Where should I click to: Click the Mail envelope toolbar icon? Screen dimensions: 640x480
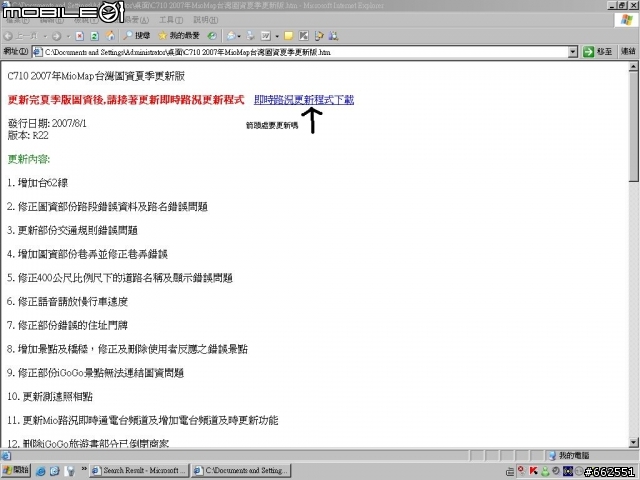[x=231, y=36]
